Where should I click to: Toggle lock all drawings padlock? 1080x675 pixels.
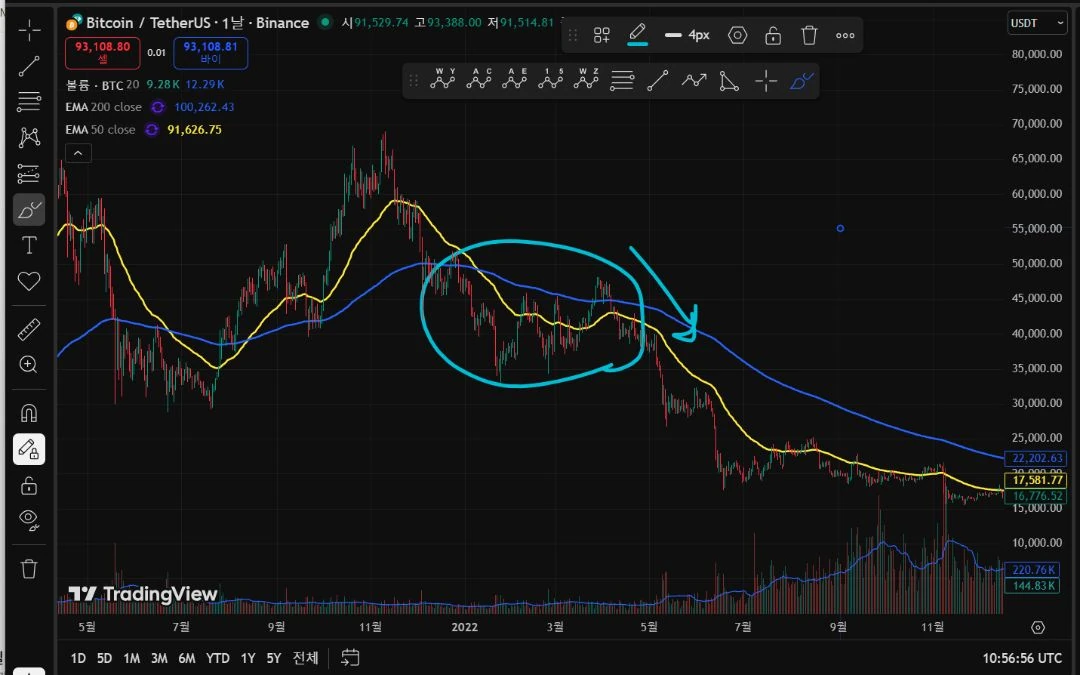[x=29, y=486]
